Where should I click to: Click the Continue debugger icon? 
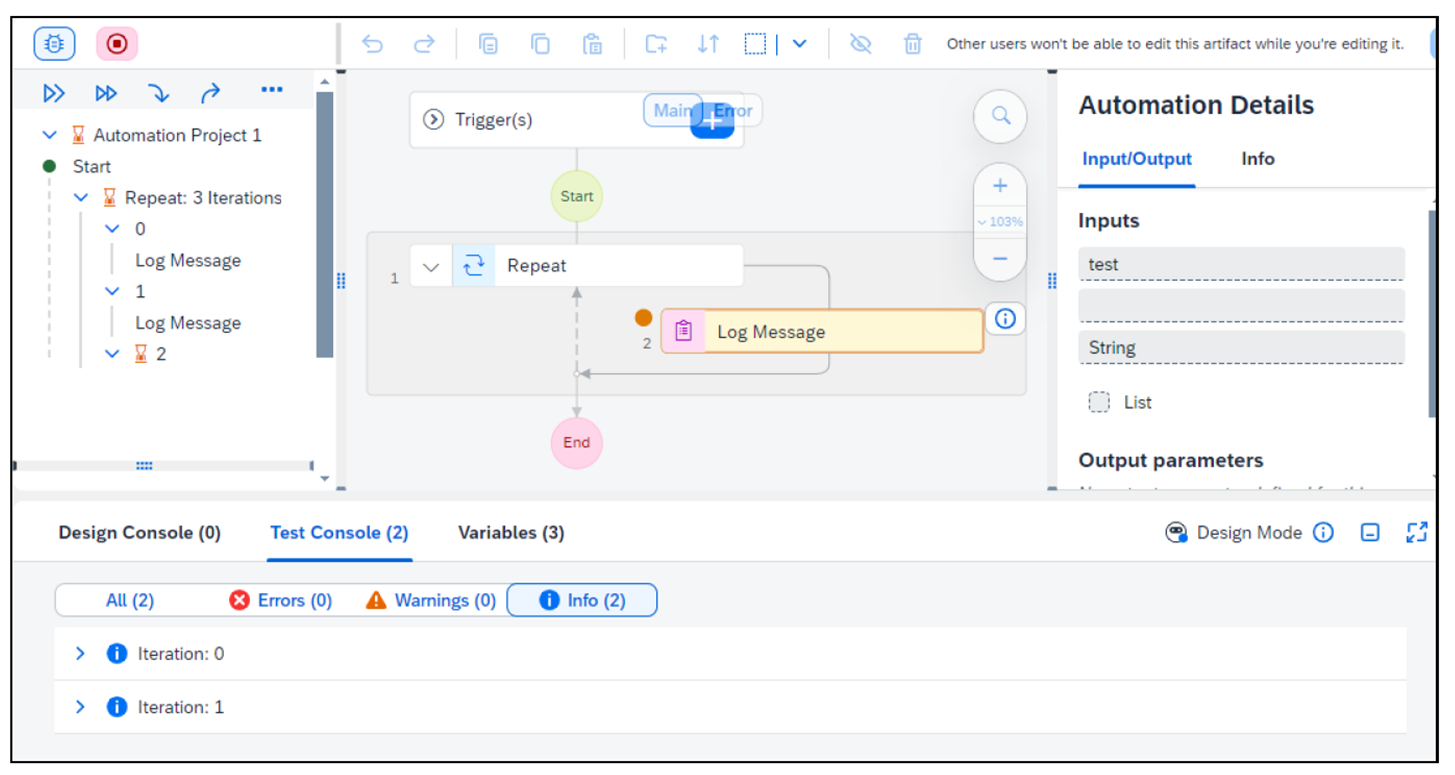[54, 93]
